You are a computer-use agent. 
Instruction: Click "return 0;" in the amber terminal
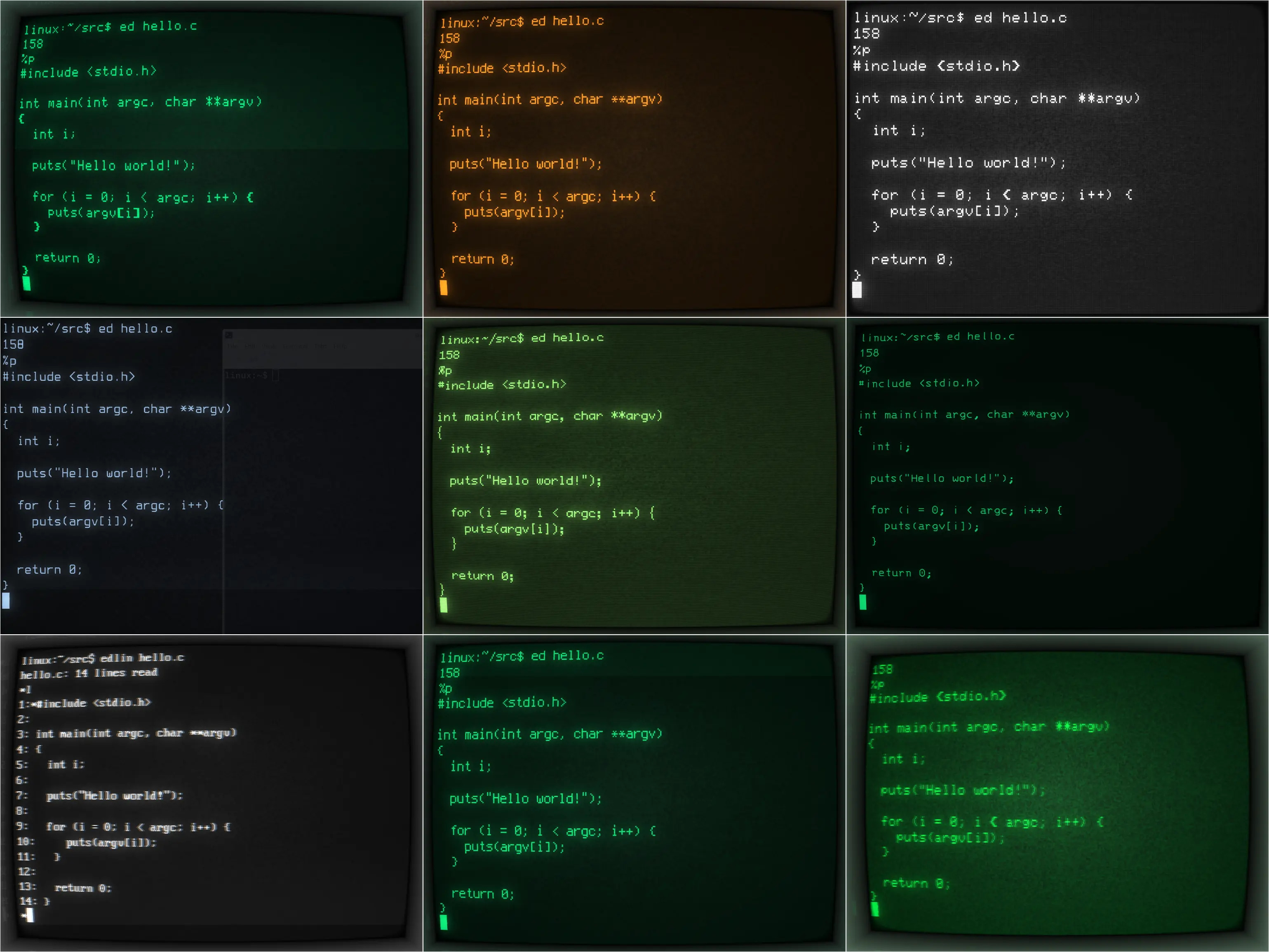(482, 259)
